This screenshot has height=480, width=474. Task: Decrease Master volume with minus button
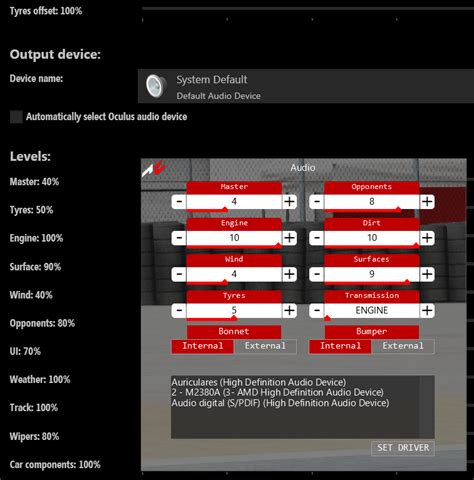coord(179,202)
